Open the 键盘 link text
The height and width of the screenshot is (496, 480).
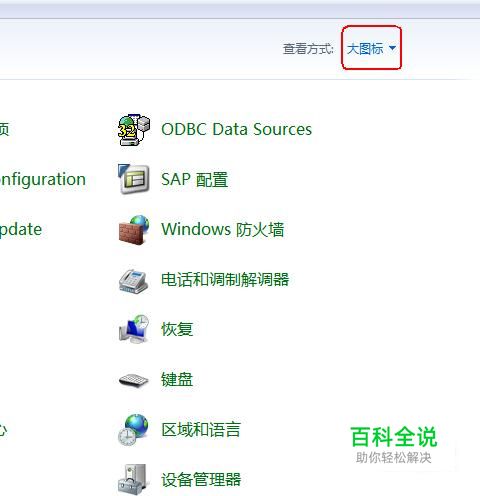(177, 379)
